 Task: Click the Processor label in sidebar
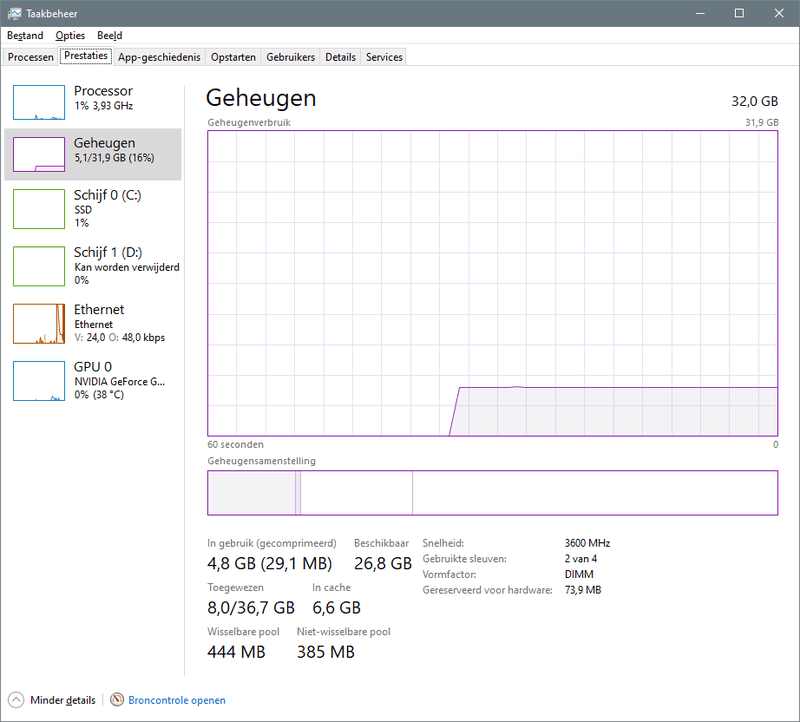103,91
